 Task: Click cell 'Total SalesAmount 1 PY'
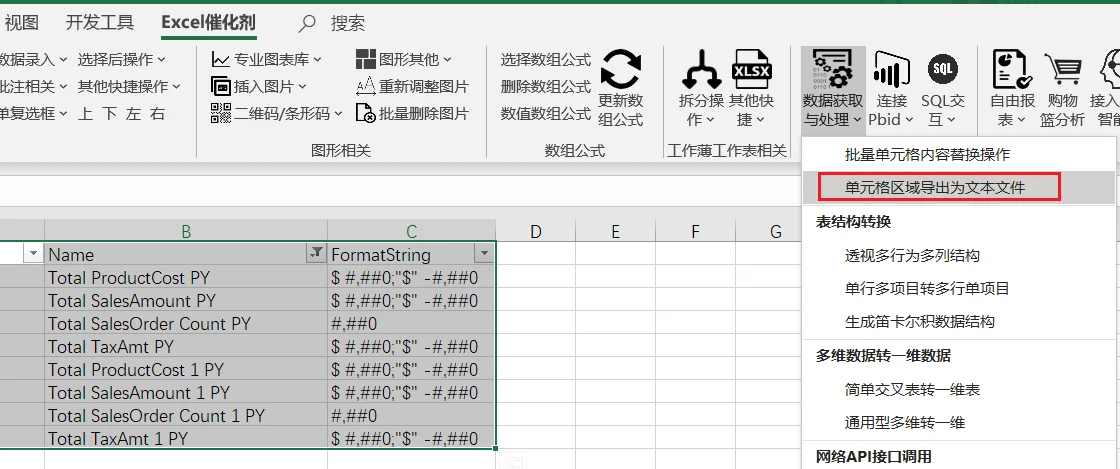(x=186, y=393)
